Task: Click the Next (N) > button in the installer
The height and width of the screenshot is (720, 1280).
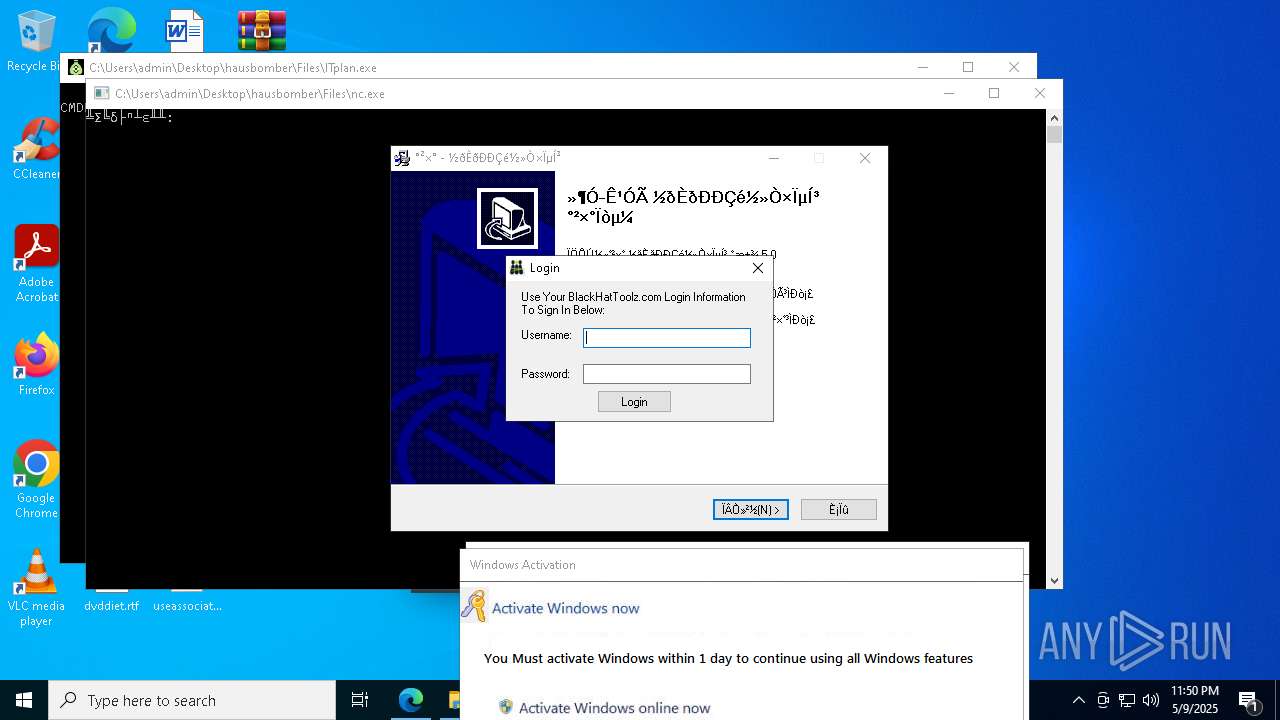Action: (x=751, y=510)
